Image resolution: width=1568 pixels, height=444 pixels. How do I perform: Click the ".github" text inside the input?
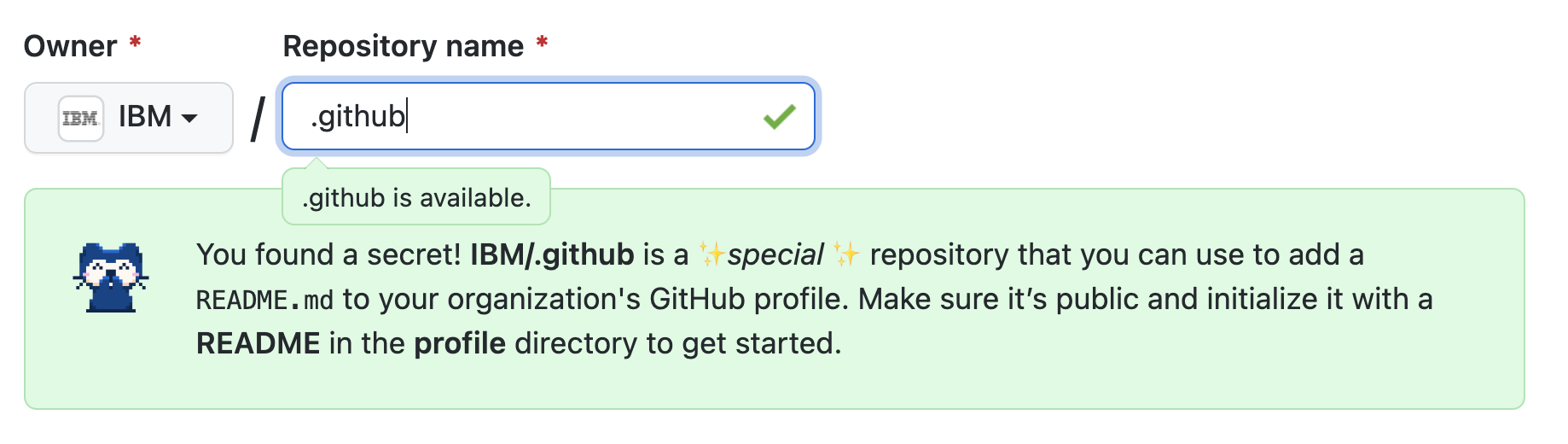pos(358,116)
